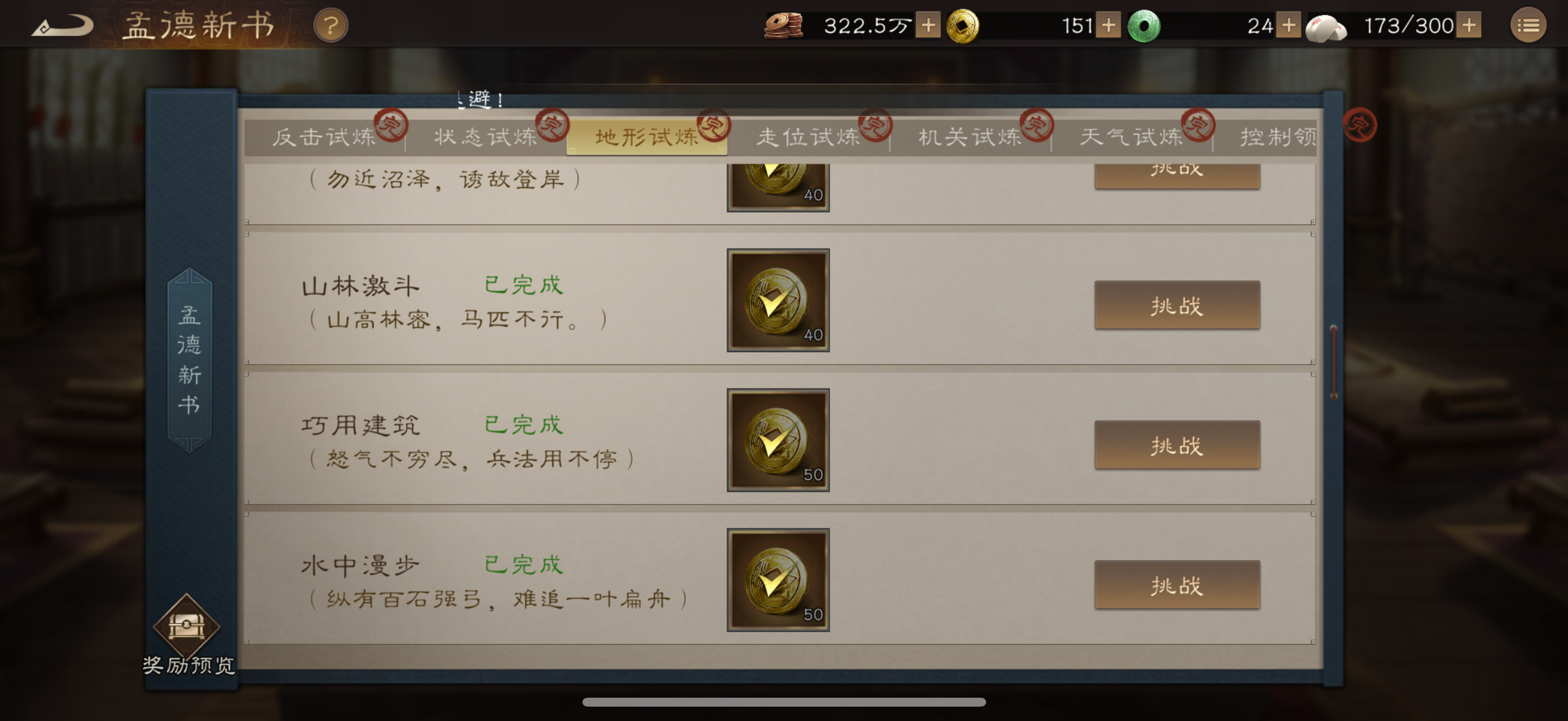Image resolution: width=1568 pixels, height=721 pixels.
Task: Click the vertical scrollbar on the trial list
Action: point(1333,362)
